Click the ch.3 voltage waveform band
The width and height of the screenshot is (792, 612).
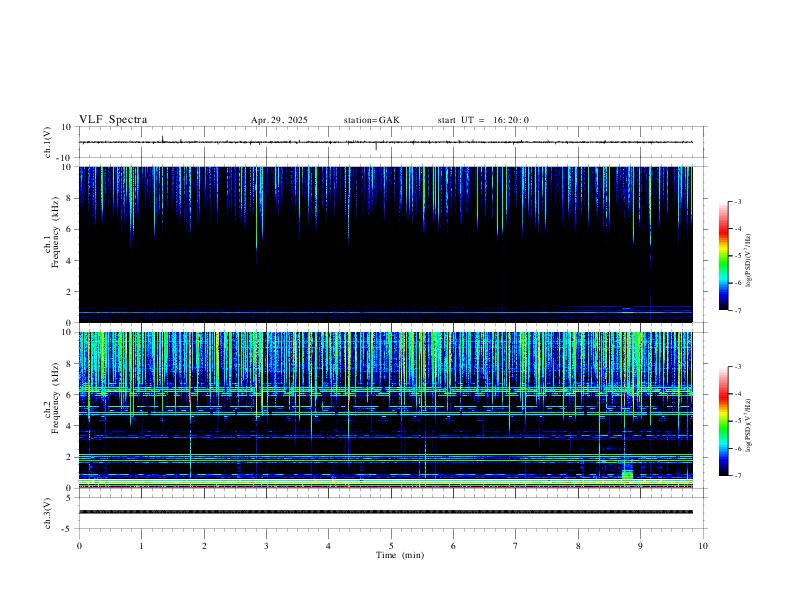(386, 512)
